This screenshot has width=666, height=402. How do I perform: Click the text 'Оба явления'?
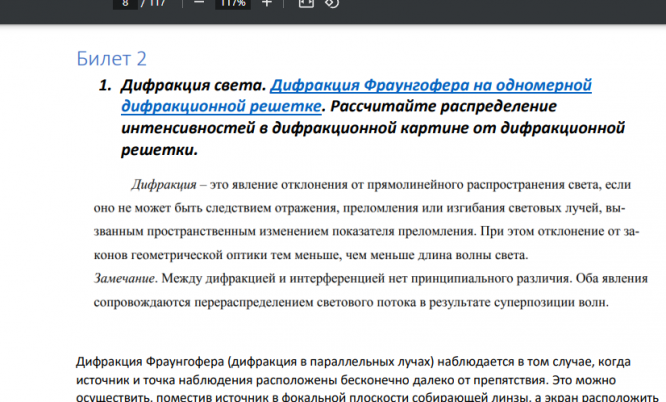click(612, 278)
